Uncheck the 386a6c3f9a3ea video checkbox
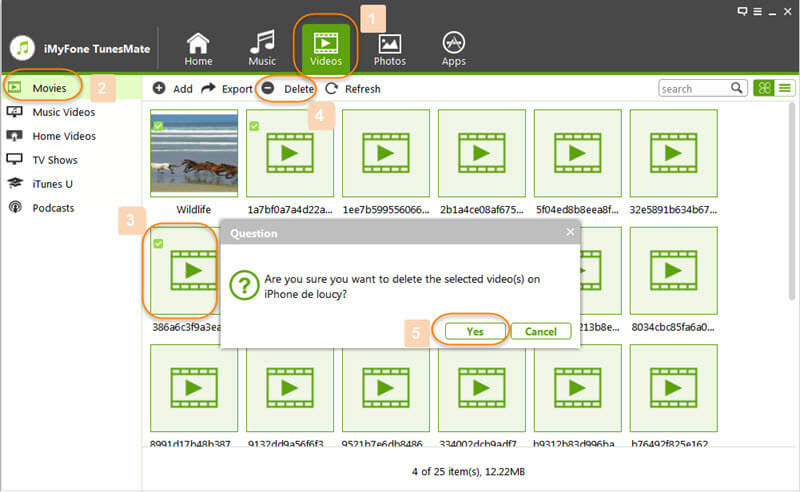The width and height of the screenshot is (800, 492). (159, 243)
